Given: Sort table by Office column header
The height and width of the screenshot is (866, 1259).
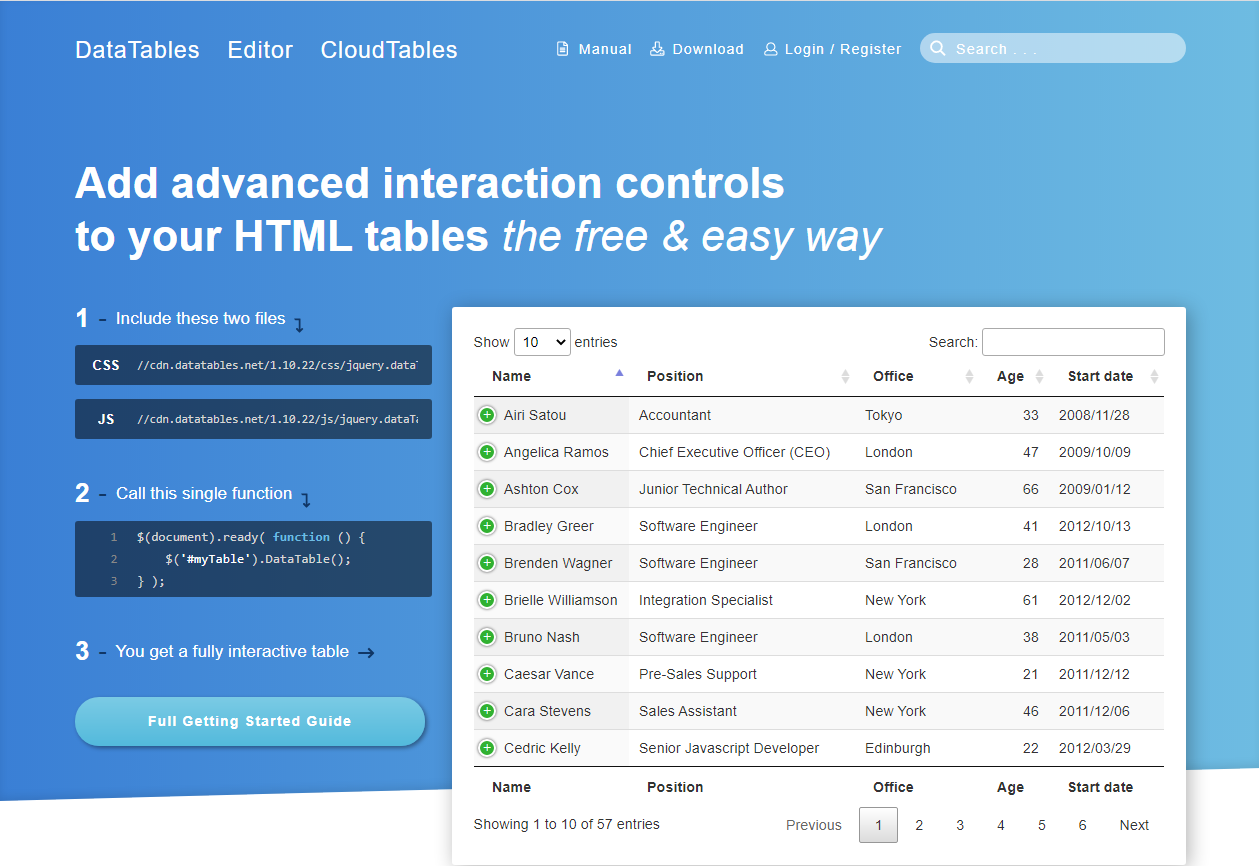Looking at the screenshot, I should click(x=917, y=376).
